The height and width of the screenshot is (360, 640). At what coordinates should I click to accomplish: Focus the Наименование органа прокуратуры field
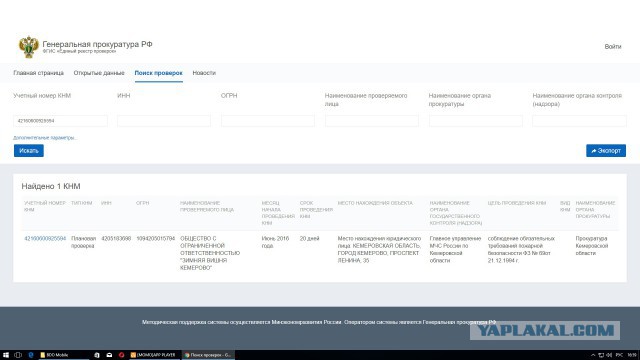(476, 121)
